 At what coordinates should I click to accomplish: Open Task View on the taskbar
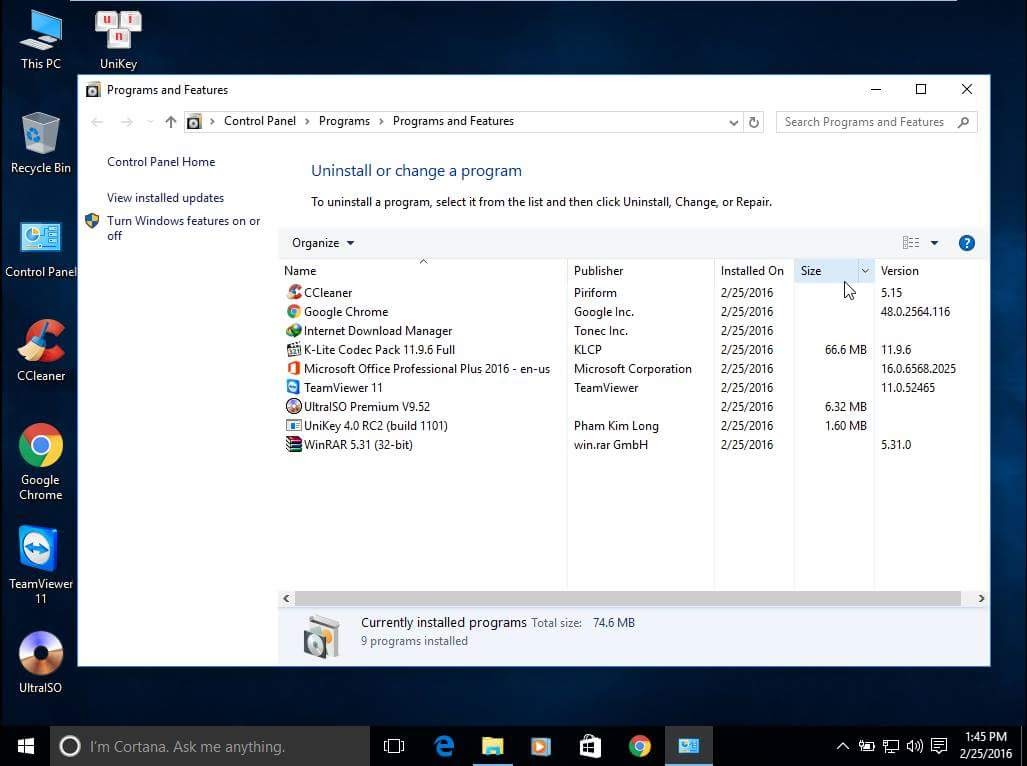point(394,746)
